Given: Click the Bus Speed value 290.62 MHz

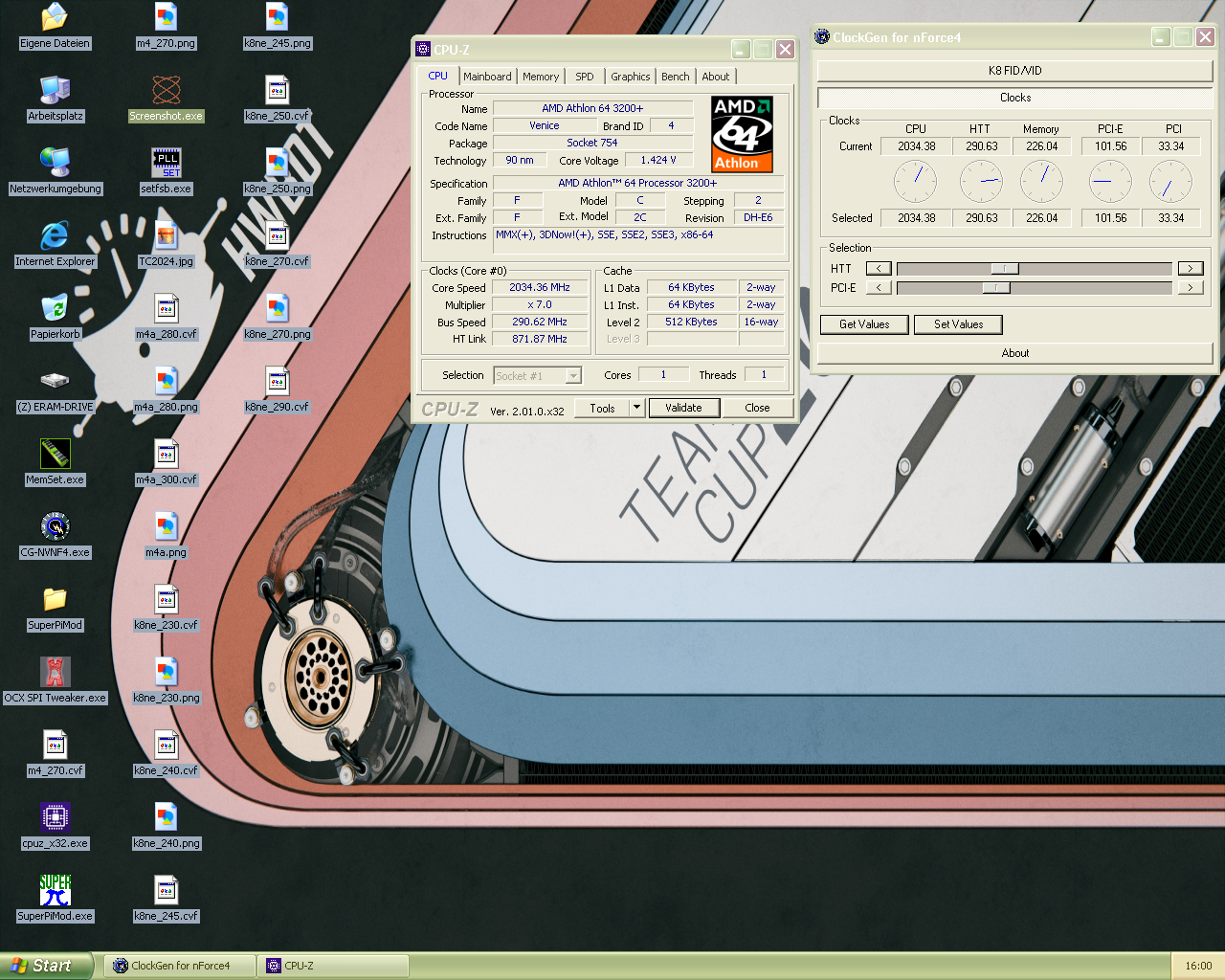Looking at the screenshot, I should coord(539,322).
